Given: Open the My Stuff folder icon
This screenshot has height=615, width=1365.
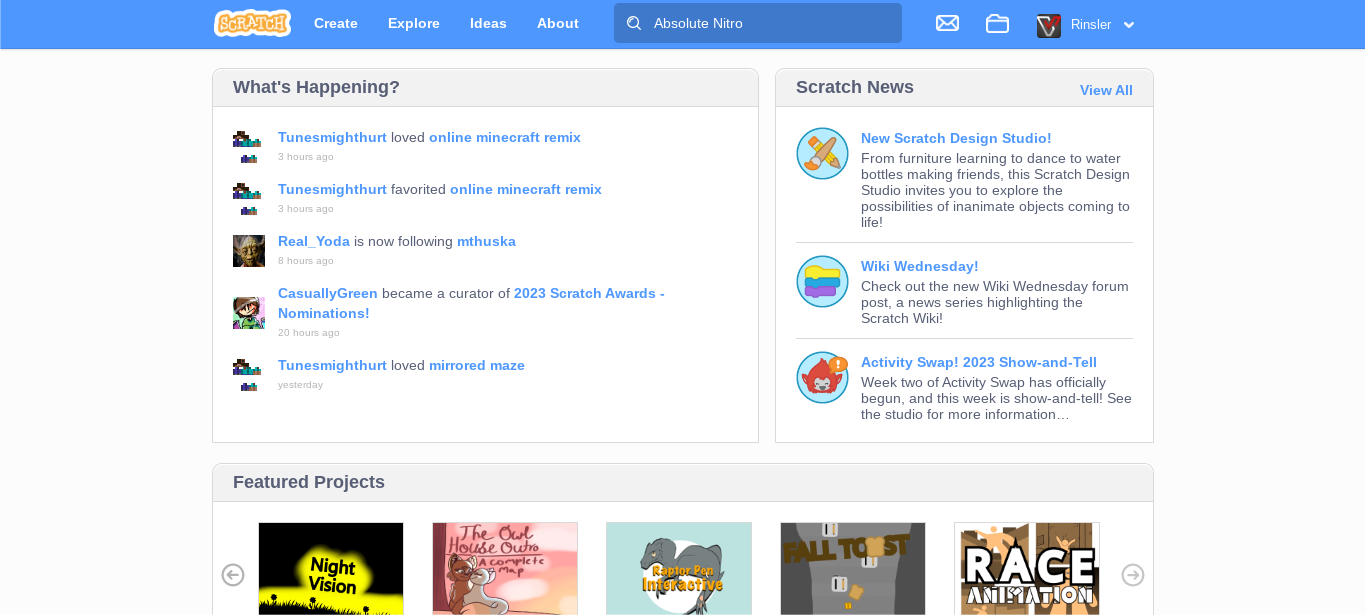Looking at the screenshot, I should pos(997,23).
